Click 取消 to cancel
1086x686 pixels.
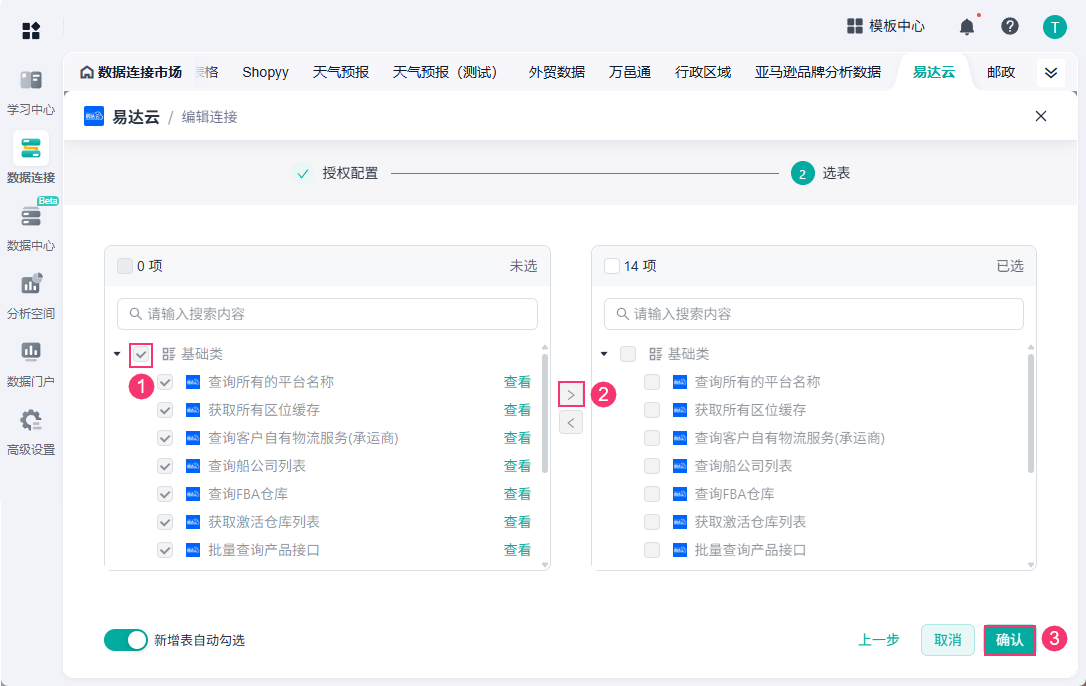tap(947, 640)
